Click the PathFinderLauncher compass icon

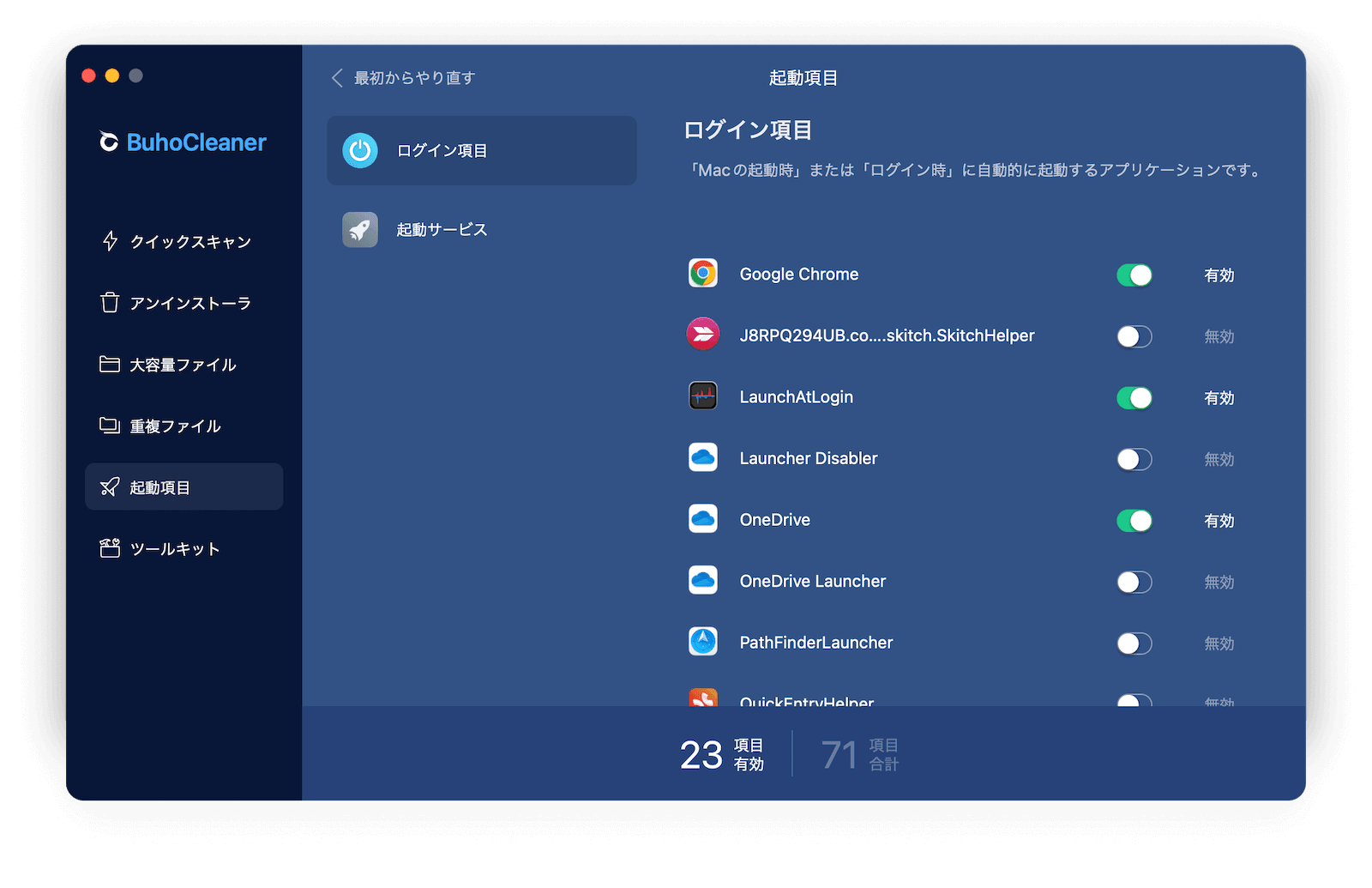pos(703,642)
